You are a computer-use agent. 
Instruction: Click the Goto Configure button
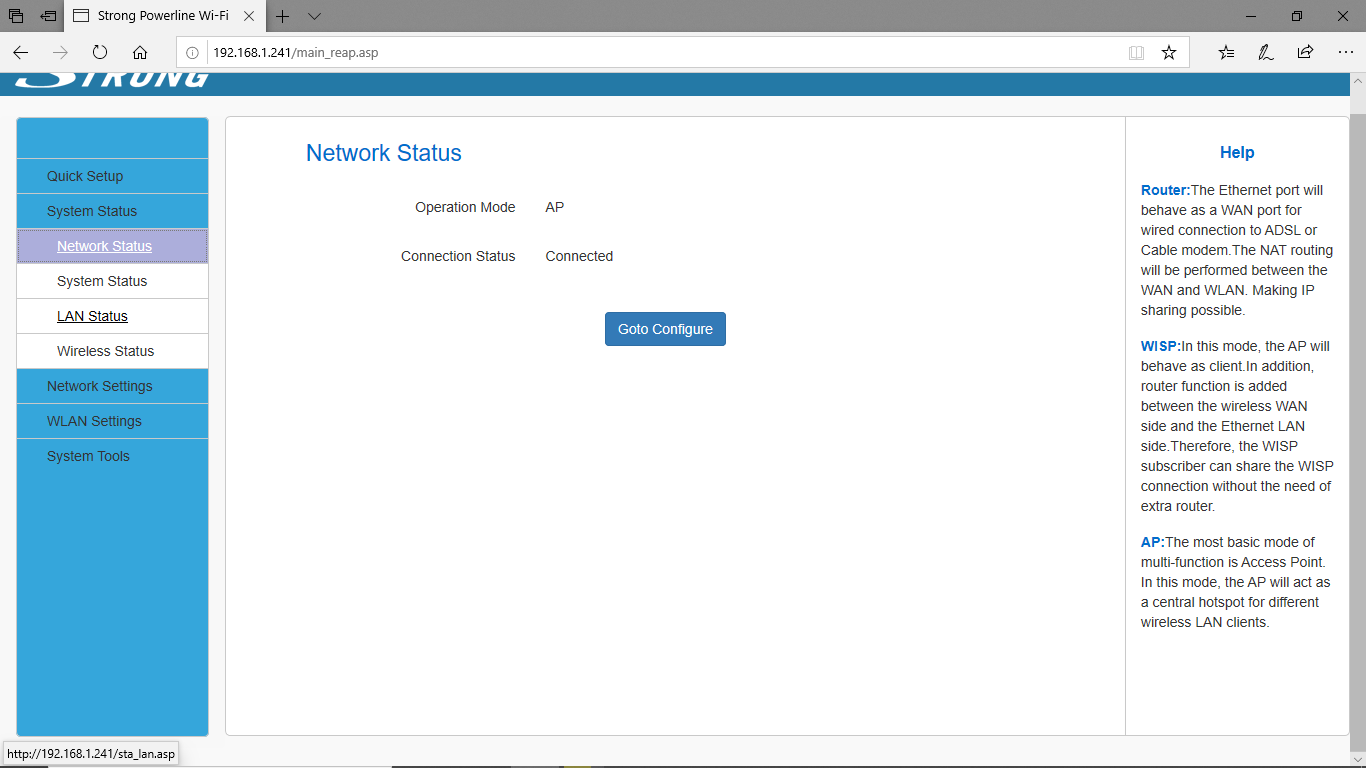point(665,329)
